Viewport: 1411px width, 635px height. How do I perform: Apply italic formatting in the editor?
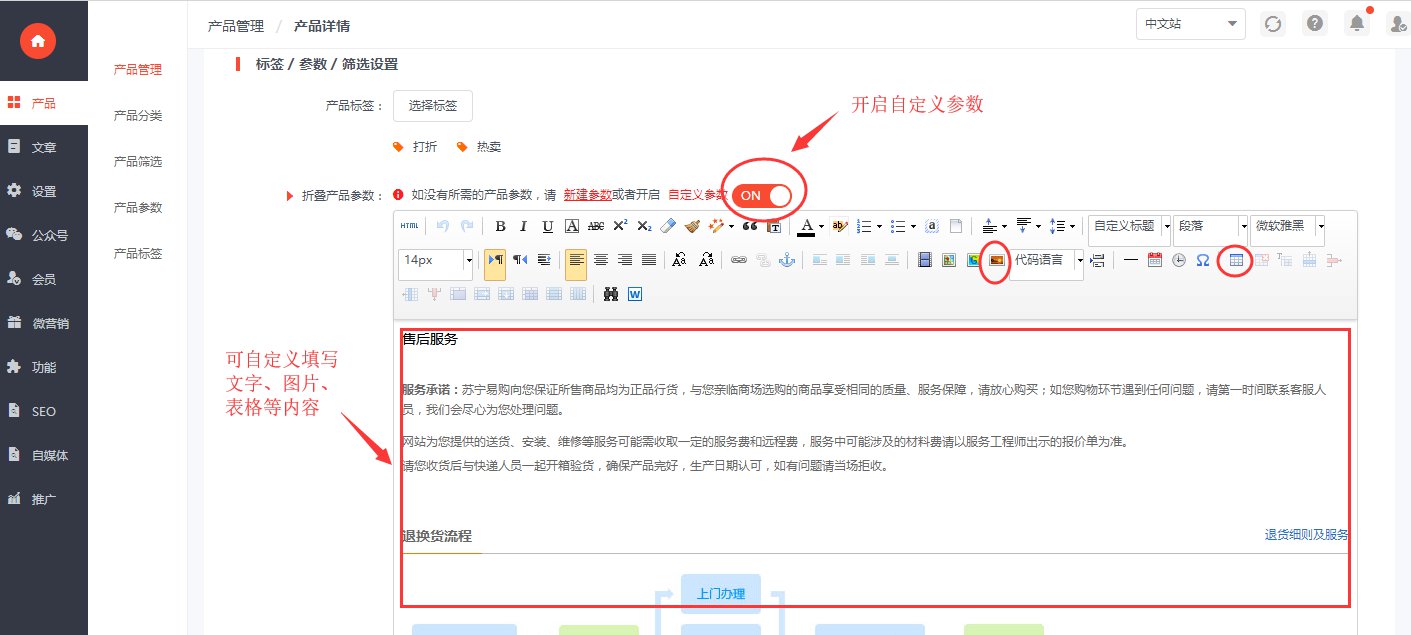pos(524,227)
